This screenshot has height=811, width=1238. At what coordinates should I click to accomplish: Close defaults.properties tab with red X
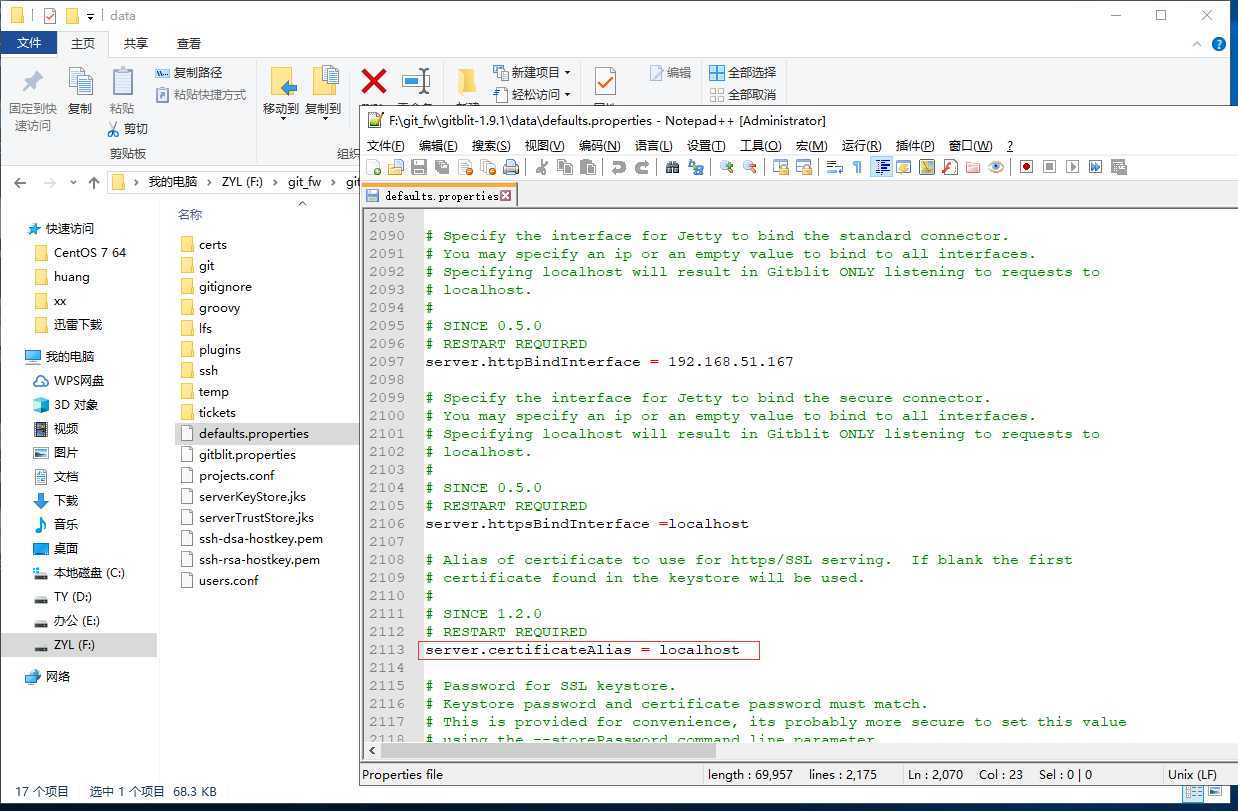[x=506, y=196]
